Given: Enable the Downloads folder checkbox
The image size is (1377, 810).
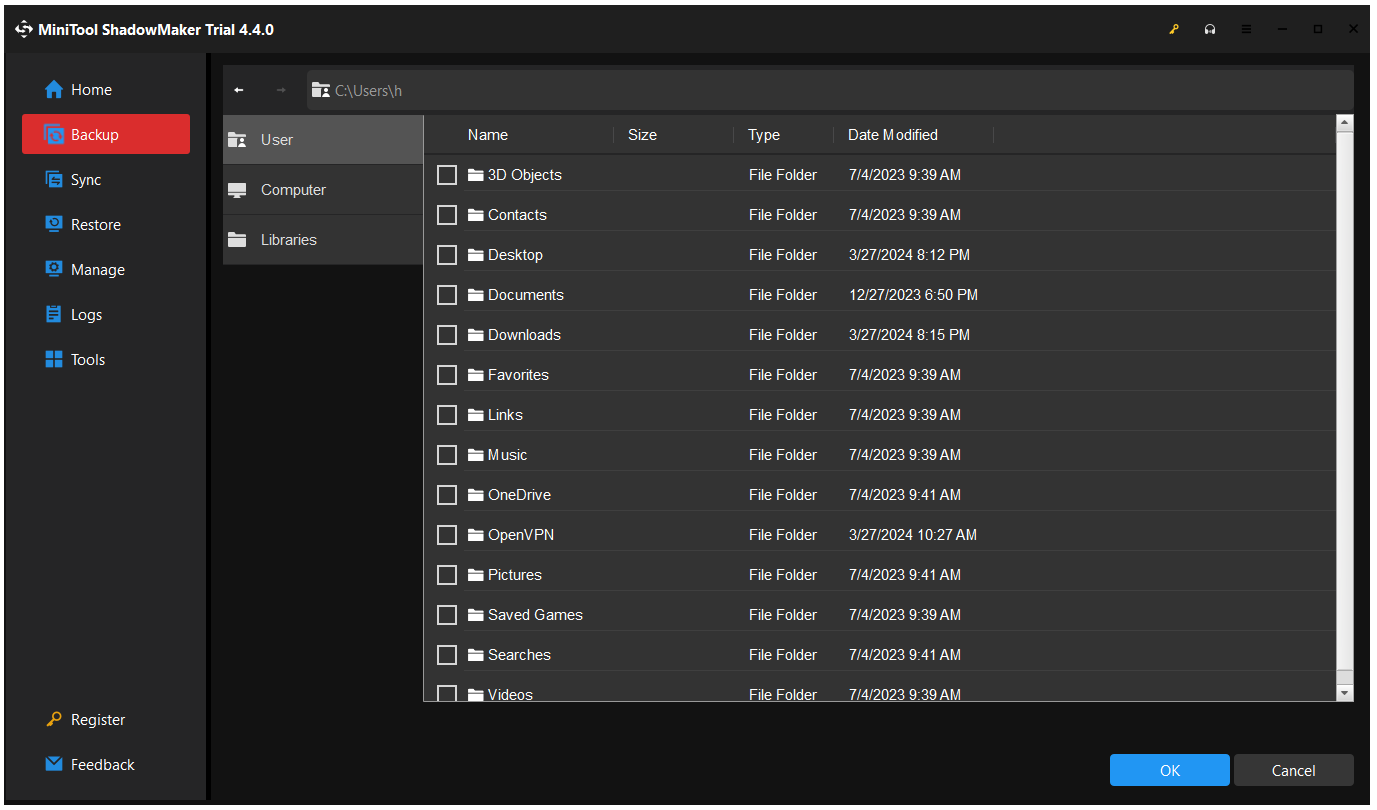Looking at the screenshot, I should pos(447,335).
